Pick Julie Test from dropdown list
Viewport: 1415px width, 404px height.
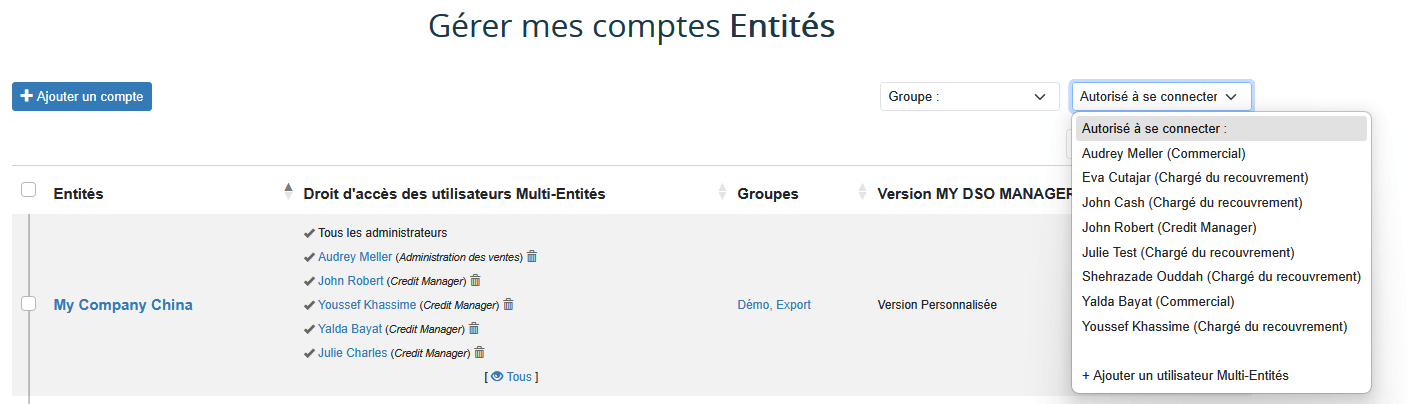coord(1221,252)
